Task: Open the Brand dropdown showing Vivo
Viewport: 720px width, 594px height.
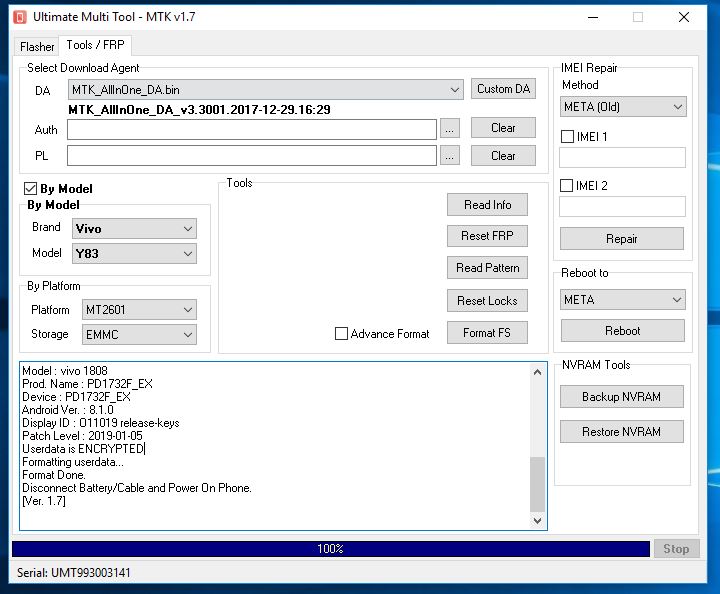Action: click(134, 229)
